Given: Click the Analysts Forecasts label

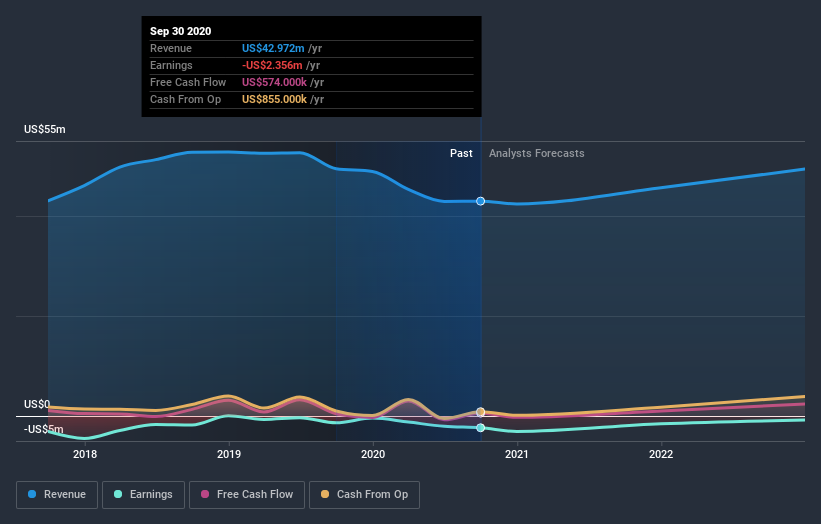Looking at the screenshot, I should 537,153.
